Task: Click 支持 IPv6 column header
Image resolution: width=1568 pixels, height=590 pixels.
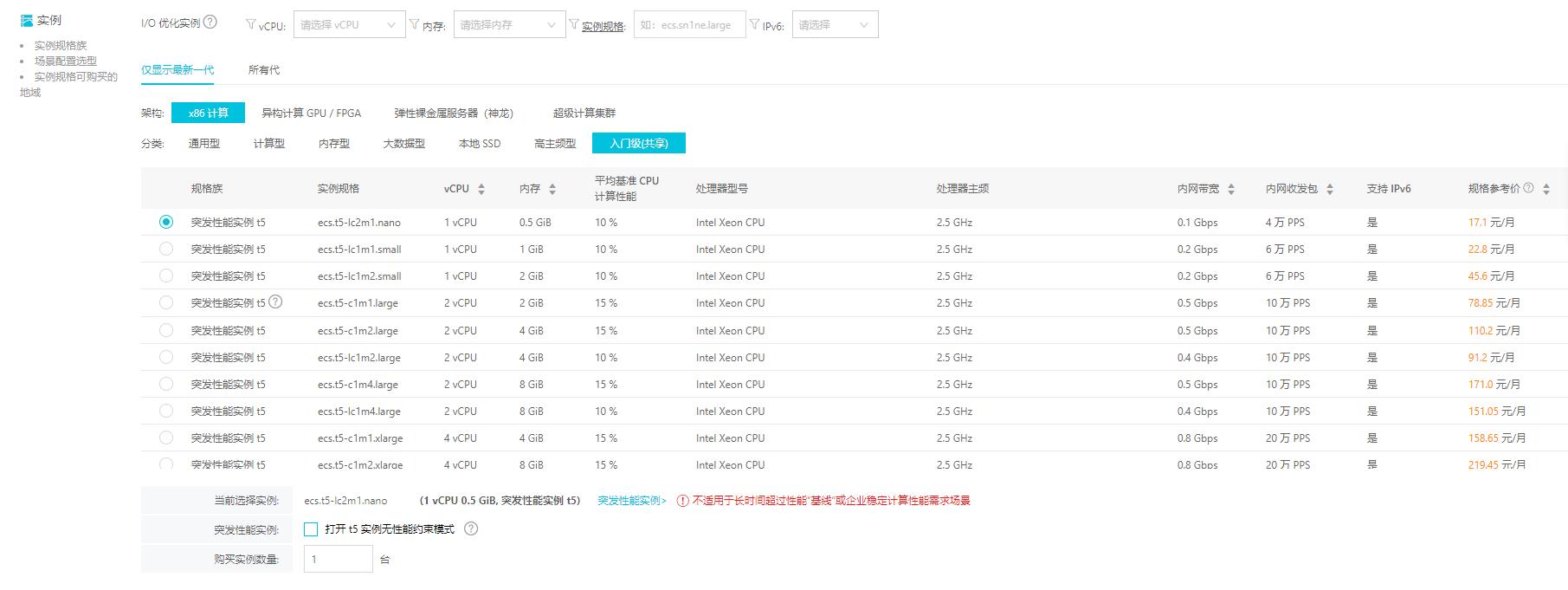Action: [1389, 189]
